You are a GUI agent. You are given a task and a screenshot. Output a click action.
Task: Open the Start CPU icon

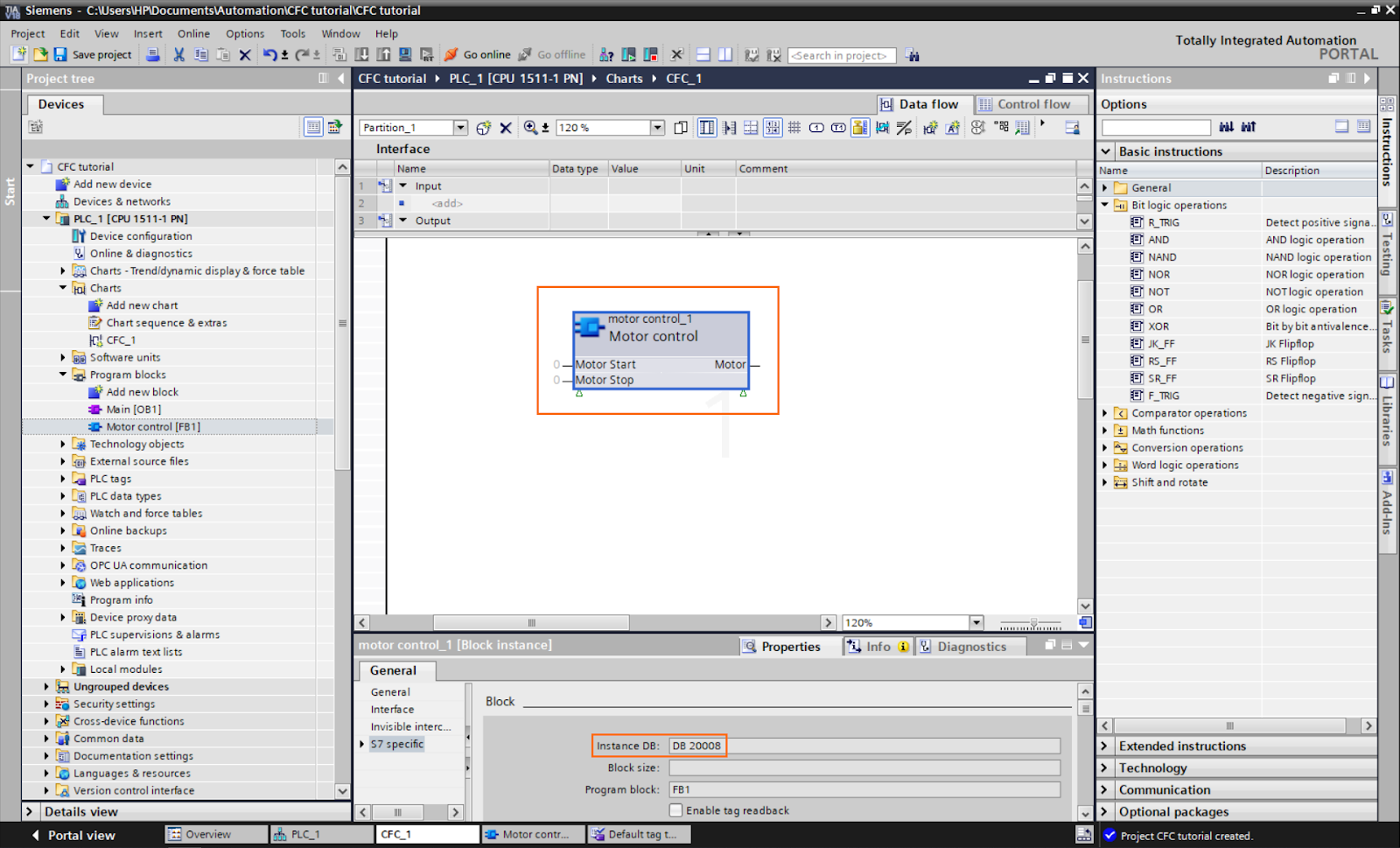coord(626,54)
